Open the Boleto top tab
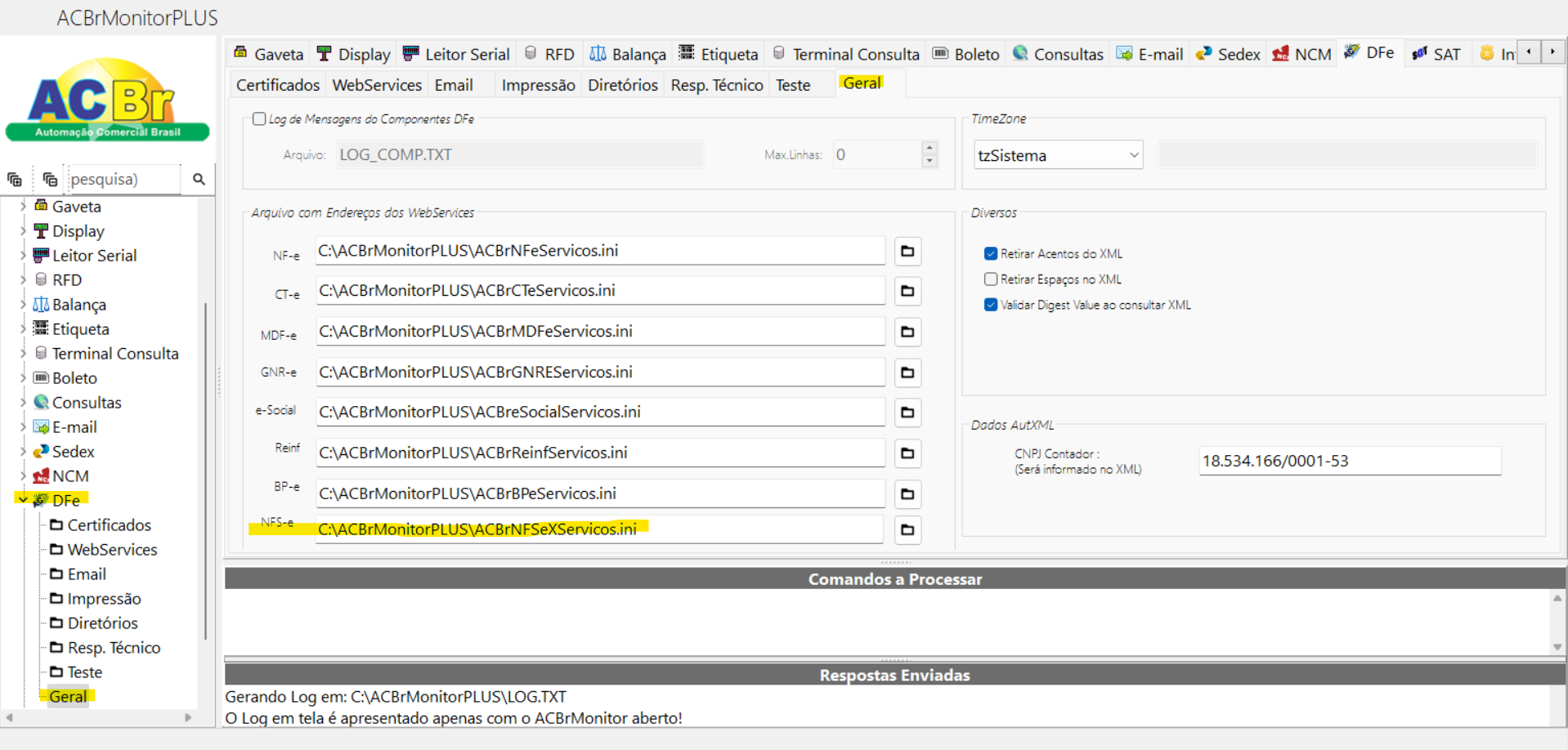This screenshot has height=750, width=1568. tap(965, 54)
